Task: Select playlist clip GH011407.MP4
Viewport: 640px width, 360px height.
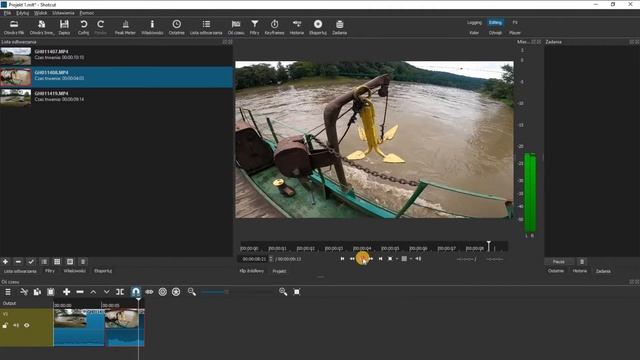Action: click(116, 56)
